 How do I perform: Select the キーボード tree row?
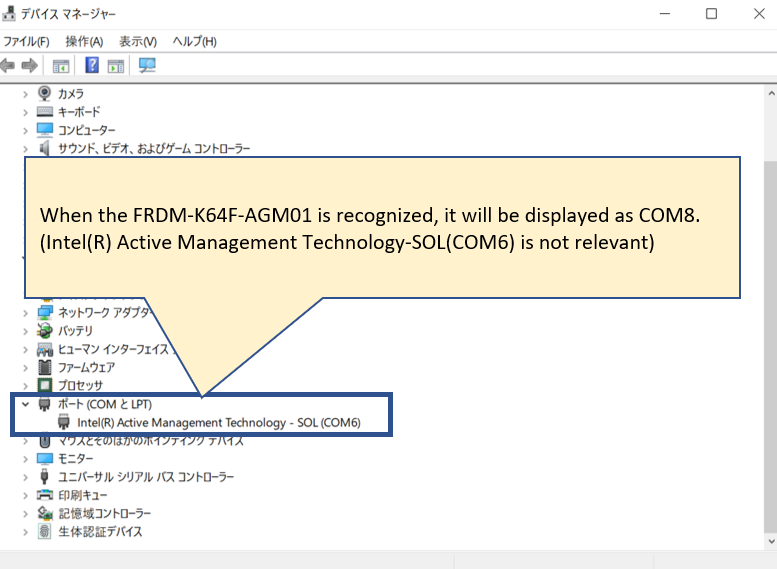[x=79, y=112]
